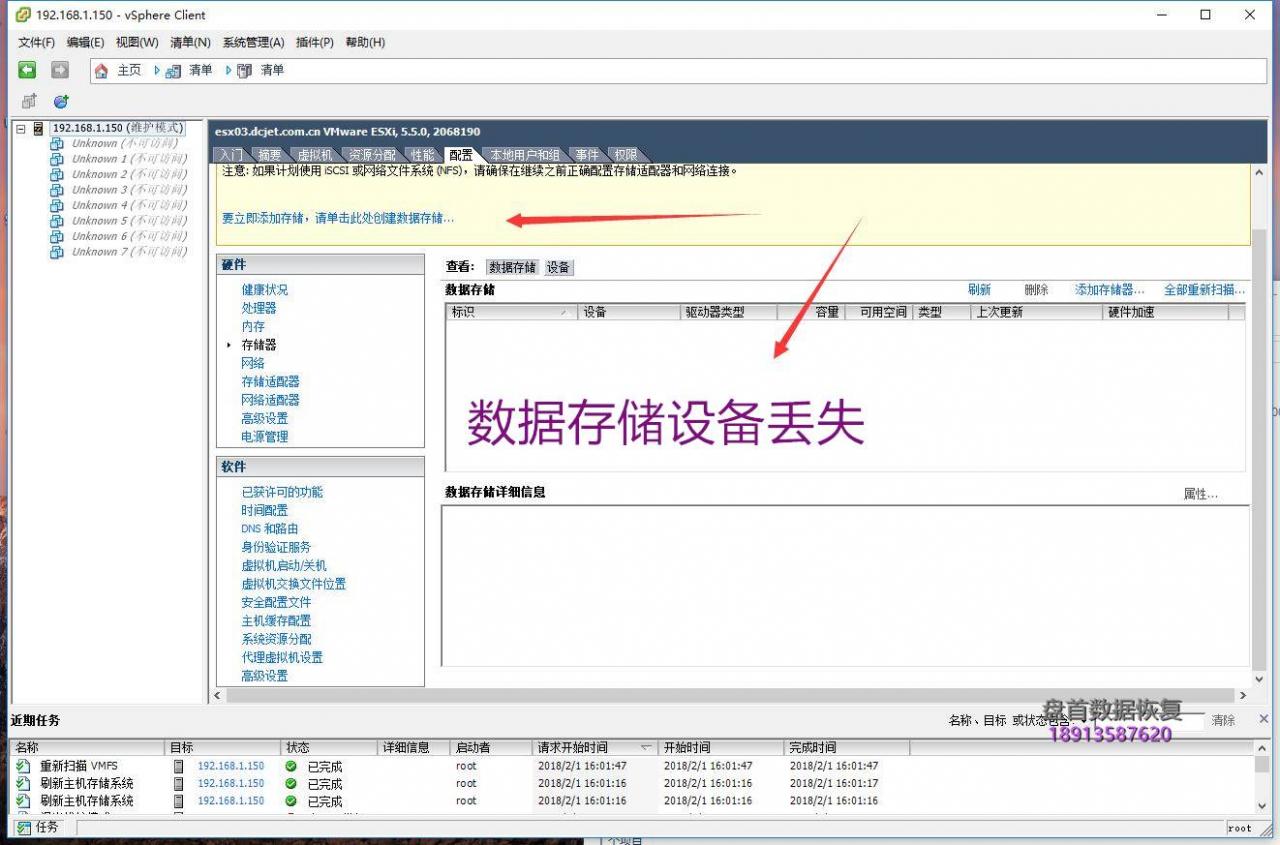This screenshot has height=845, width=1280.
Task: Click the 属性... link for datastore details
Action: point(1201,494)
